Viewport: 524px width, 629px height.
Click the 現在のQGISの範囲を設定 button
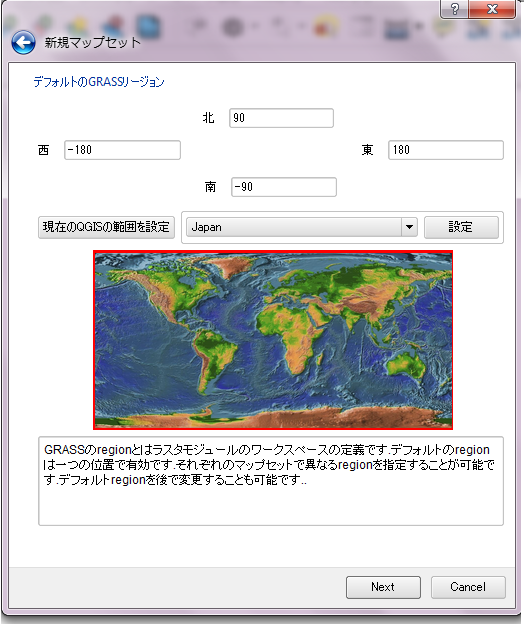coord(106,227)
